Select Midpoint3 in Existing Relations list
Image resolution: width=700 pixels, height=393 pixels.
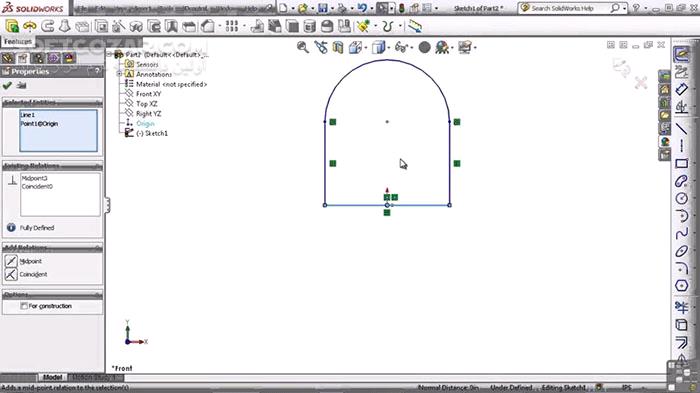tap(35, 178)
